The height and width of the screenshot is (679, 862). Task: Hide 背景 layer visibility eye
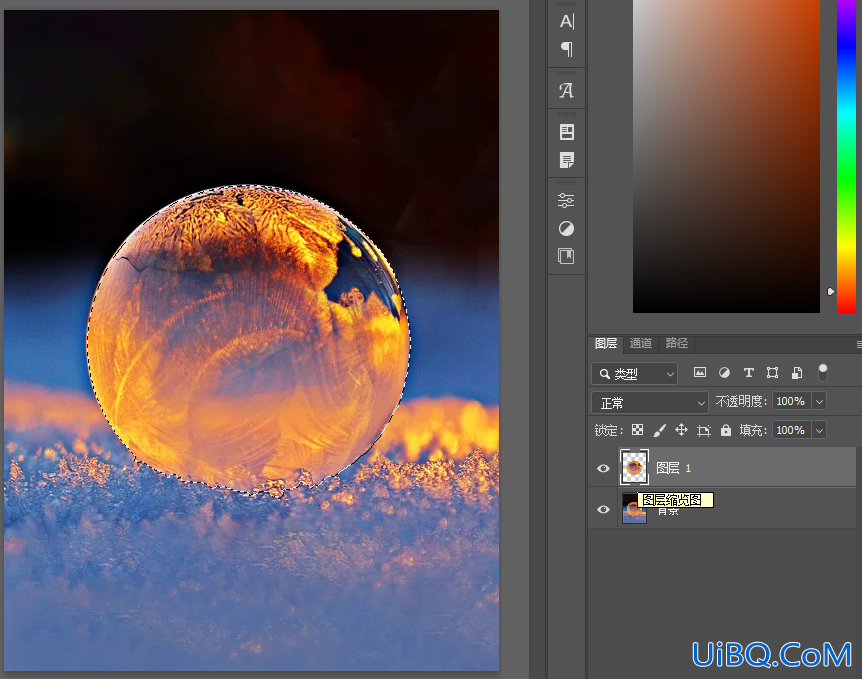tap(603, 509)
